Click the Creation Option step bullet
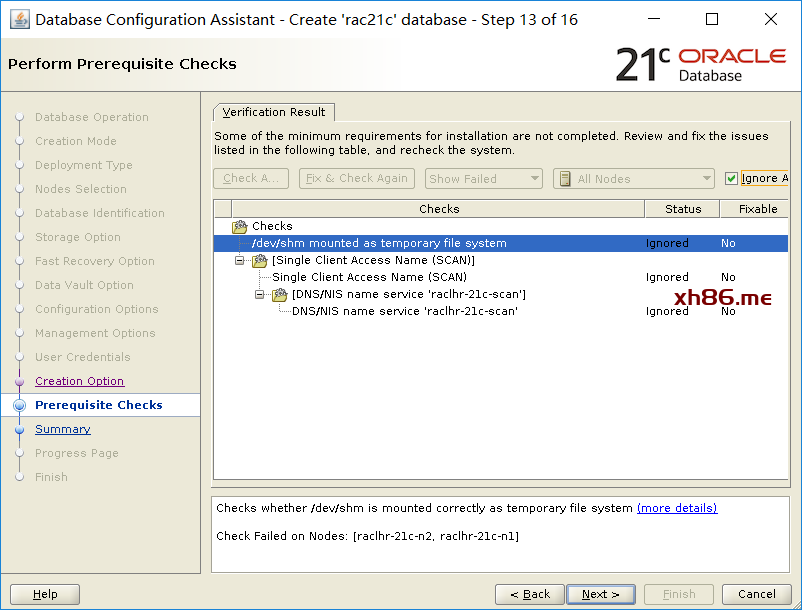 click(19, 381)
